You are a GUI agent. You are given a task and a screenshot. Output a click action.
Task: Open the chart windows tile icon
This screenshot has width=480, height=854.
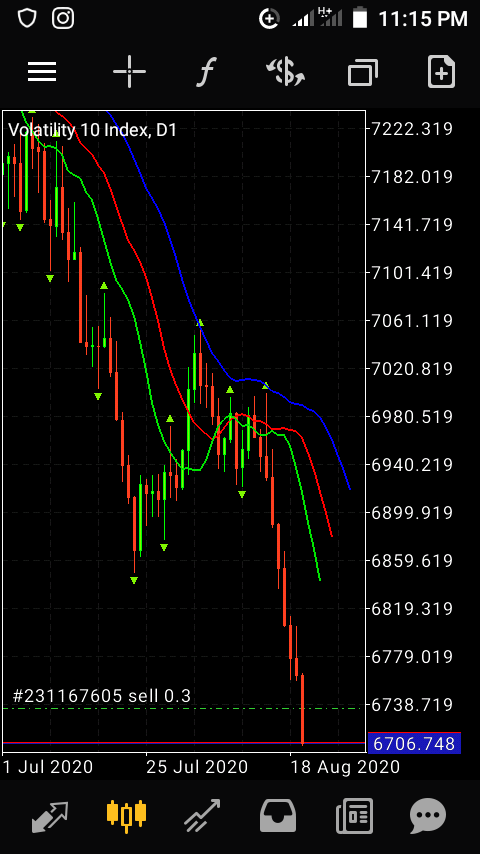coord(363,72)
